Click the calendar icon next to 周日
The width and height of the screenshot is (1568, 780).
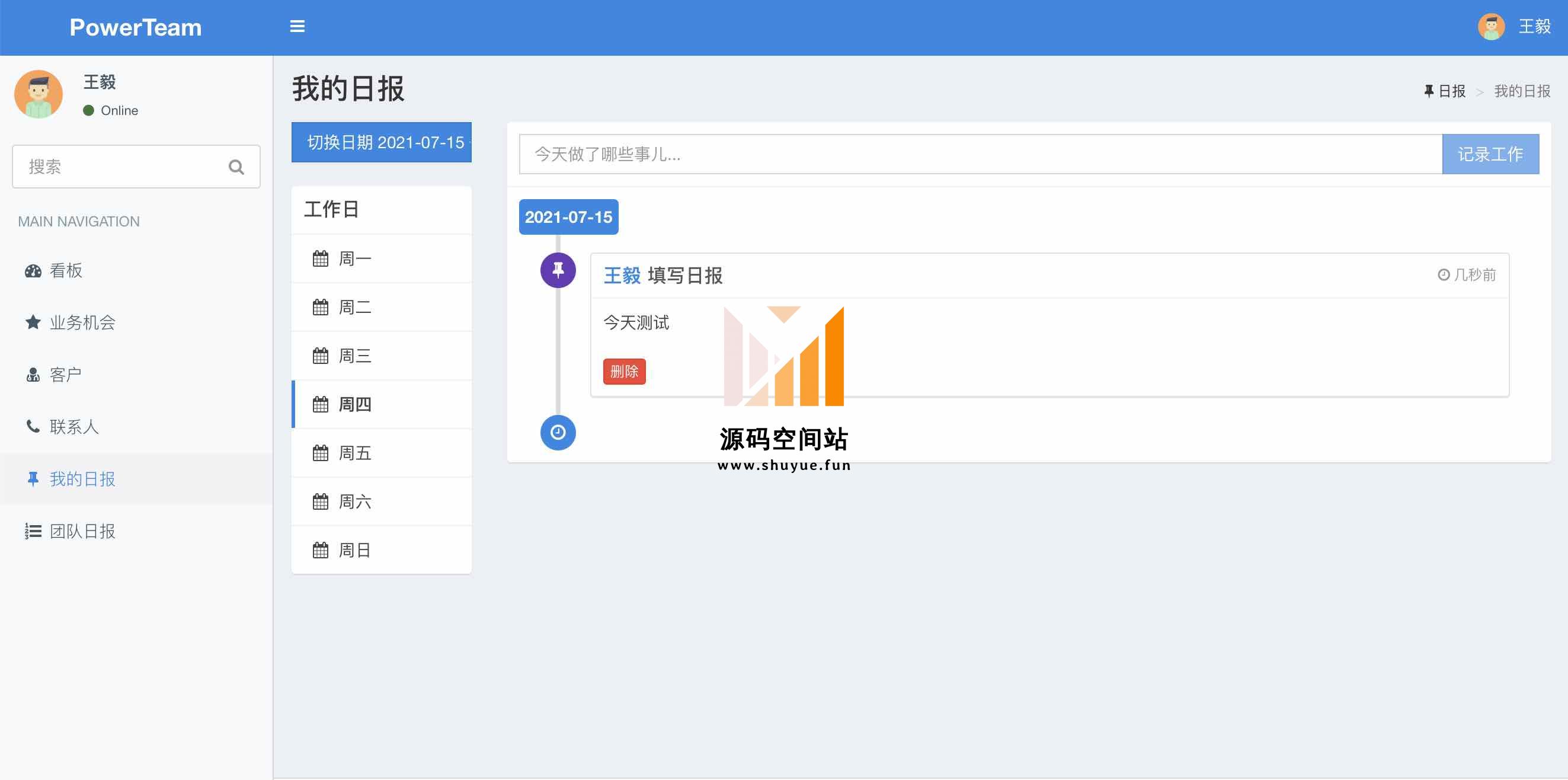tap(320, 551)
